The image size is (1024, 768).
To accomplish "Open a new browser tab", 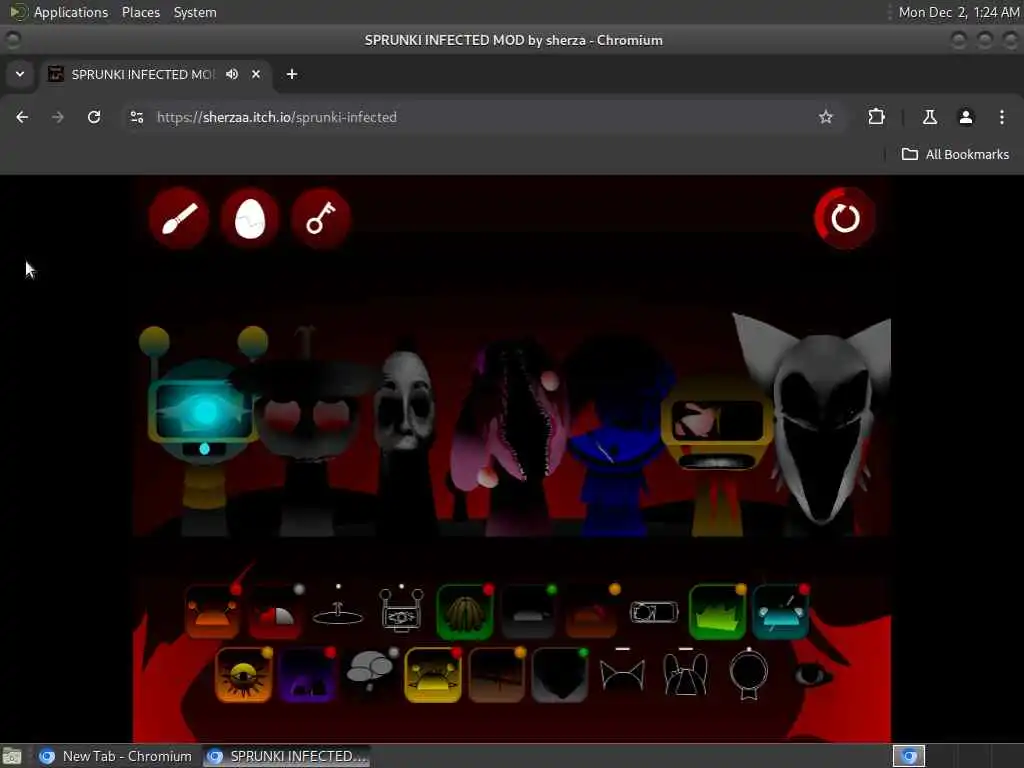I will (292, 74).
